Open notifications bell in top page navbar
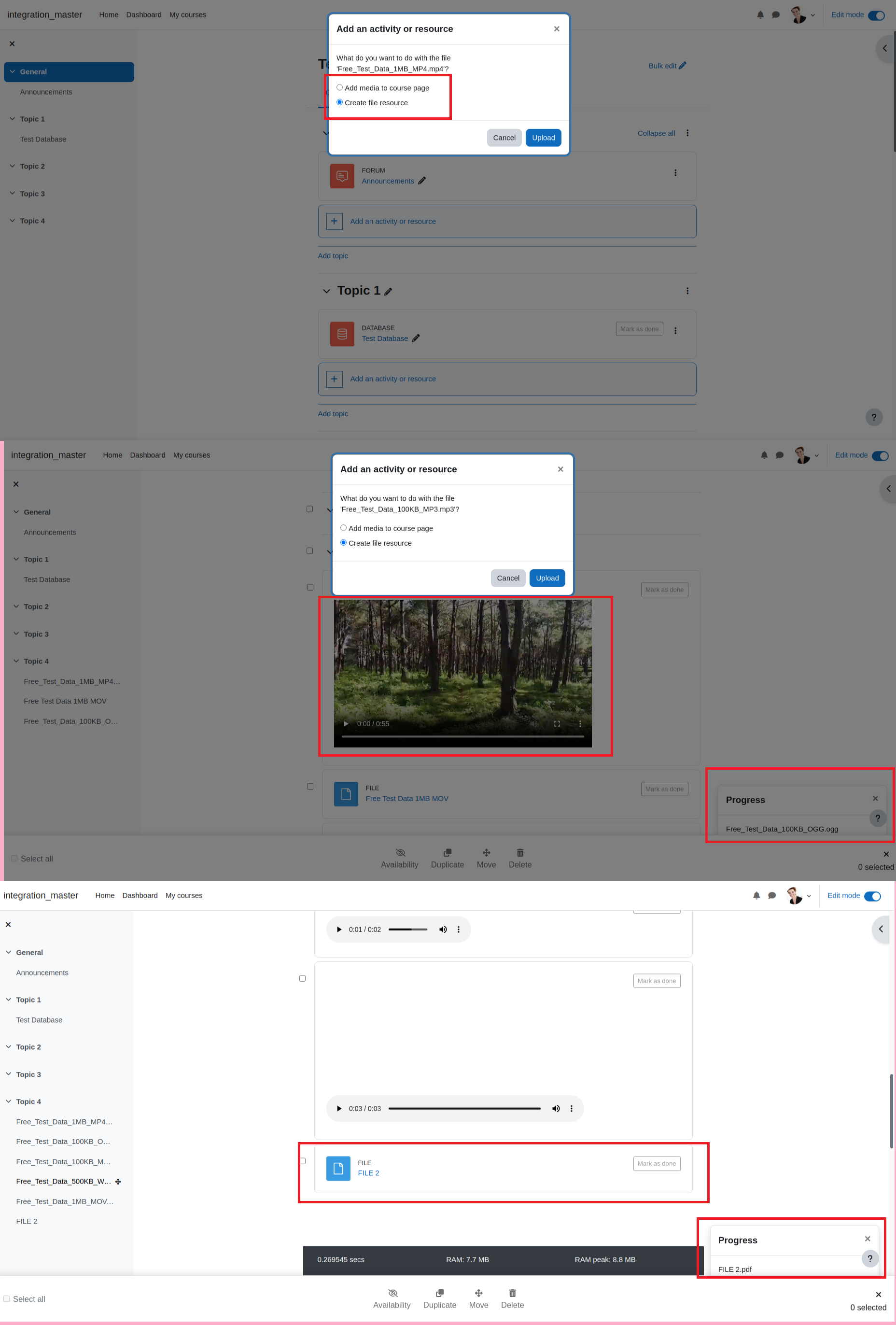The height and width of the screenshot is (1325, 896). [760, 15]
